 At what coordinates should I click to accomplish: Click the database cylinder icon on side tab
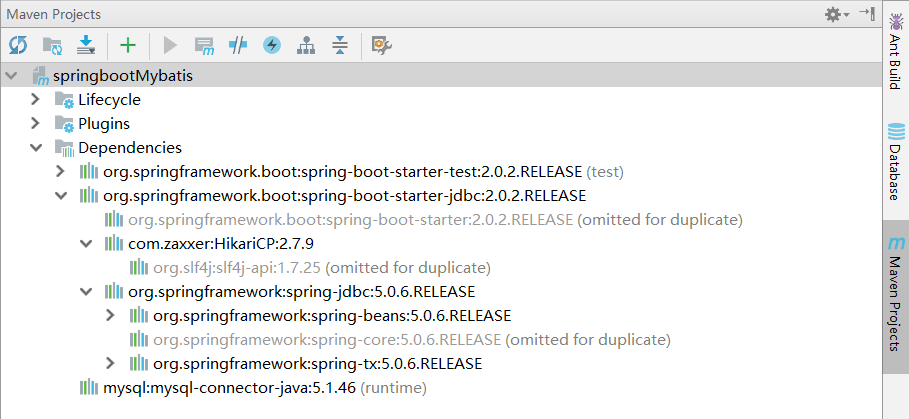click(896, 132)
